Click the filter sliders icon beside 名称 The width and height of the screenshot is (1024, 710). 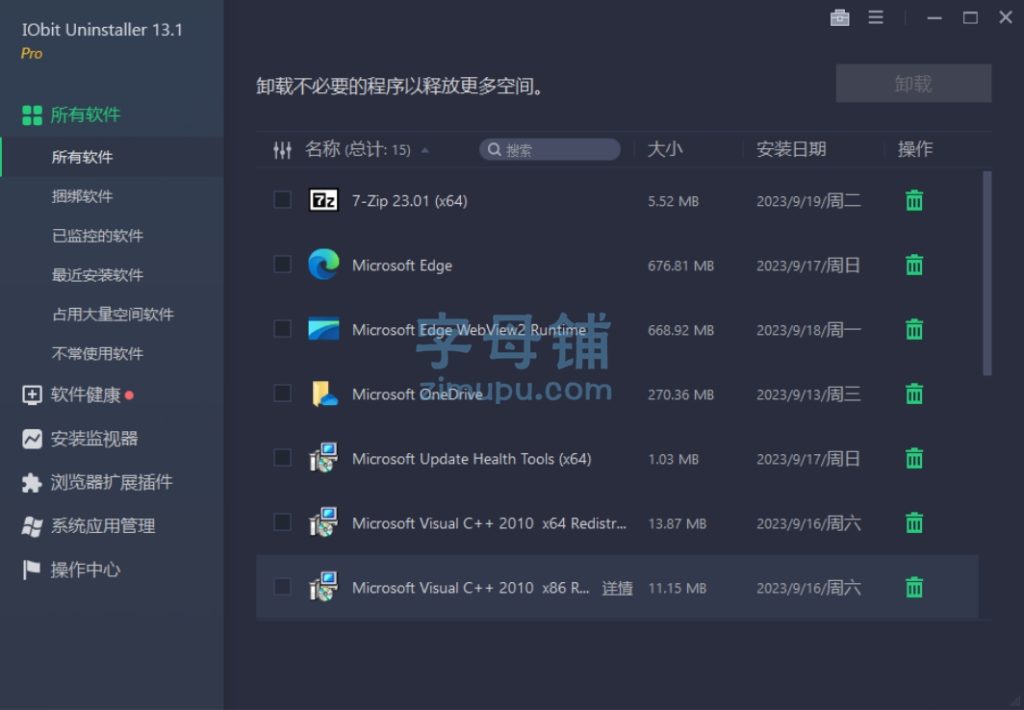(282, 150)
